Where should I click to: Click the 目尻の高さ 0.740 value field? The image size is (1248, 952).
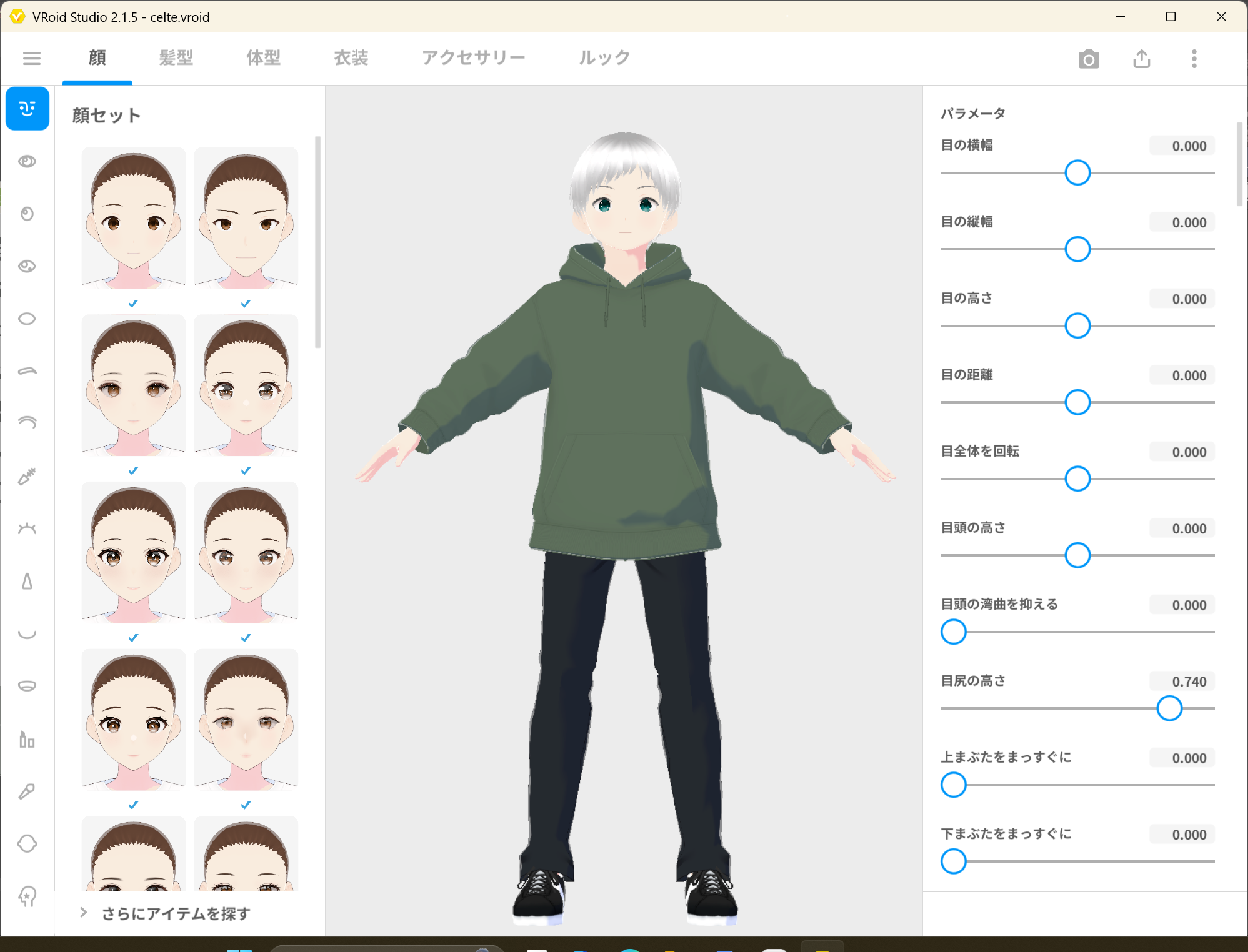(1181, 682)
